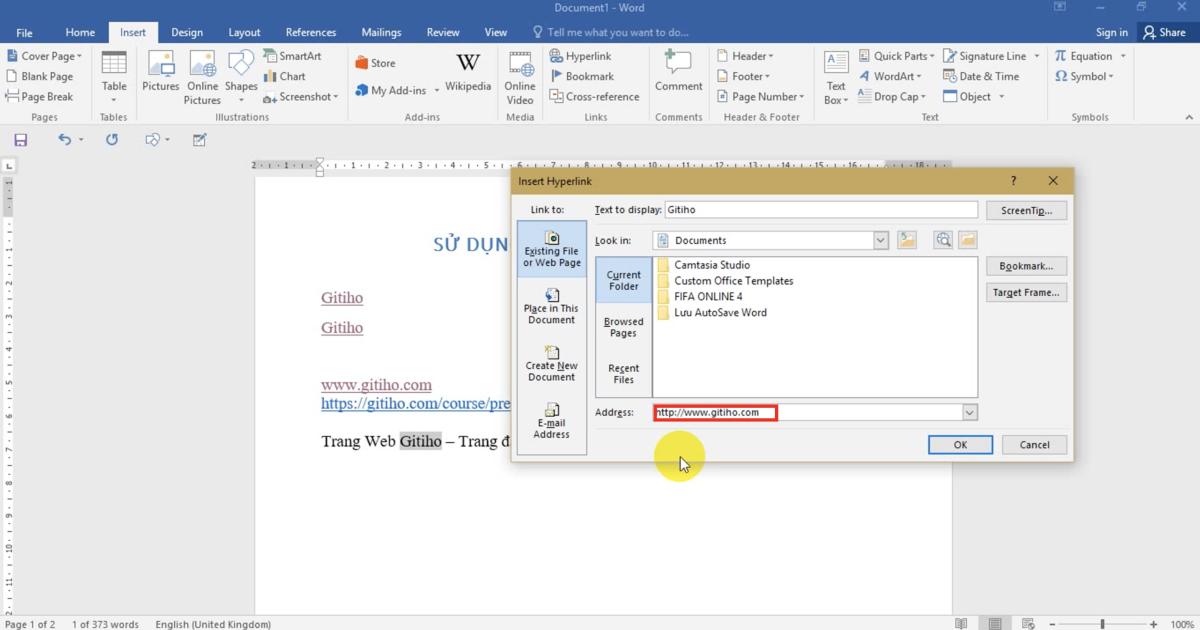Viewport: 1200px width, 630px height.
Task: Insert a Table
Action: [x=113, y=75]
